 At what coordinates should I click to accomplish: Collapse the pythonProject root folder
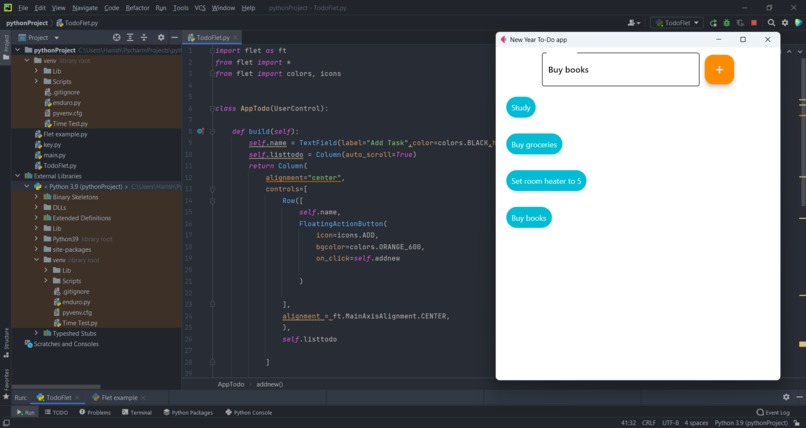click(x=19, y=50)
